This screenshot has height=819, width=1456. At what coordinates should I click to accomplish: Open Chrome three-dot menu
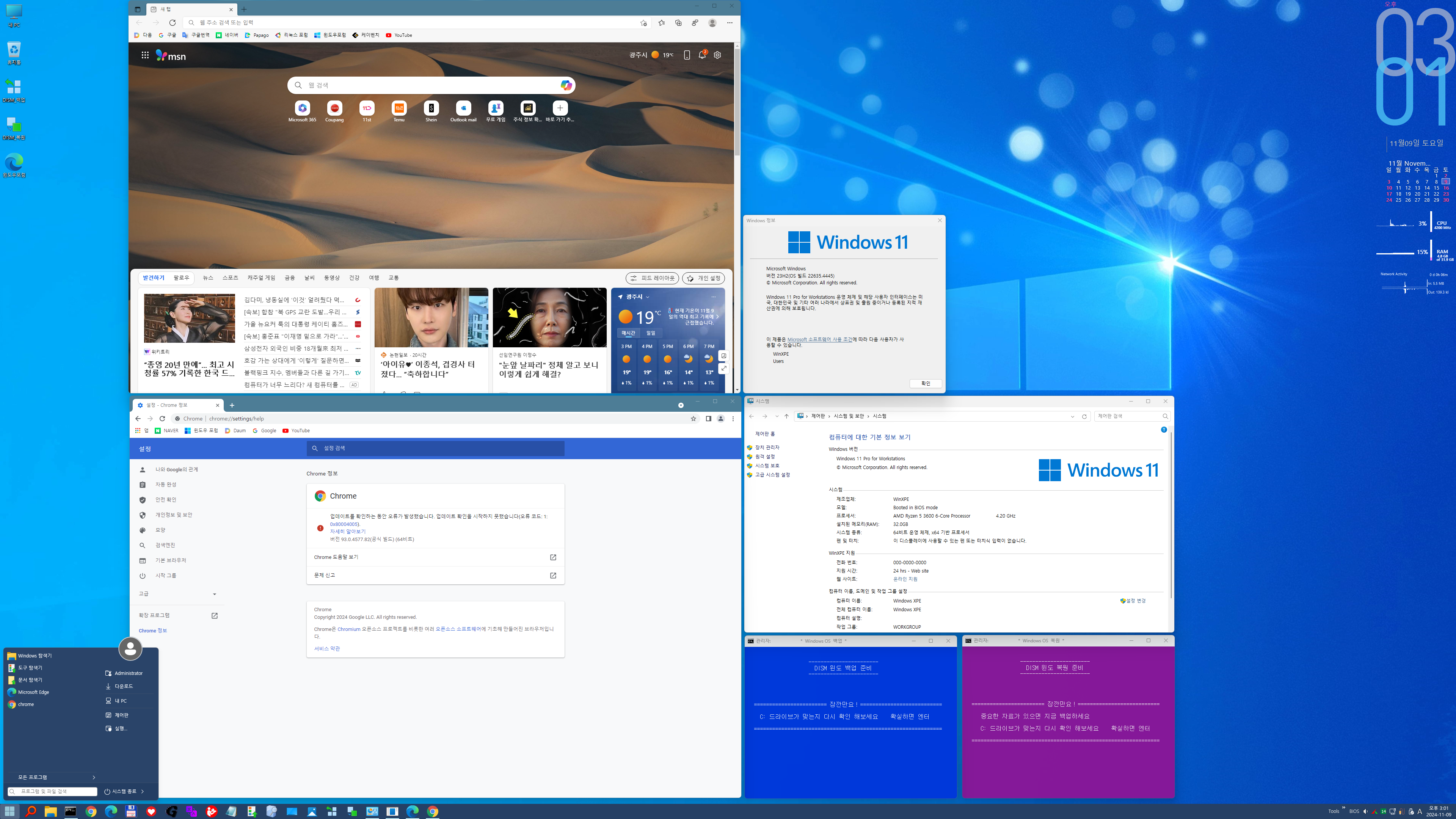[733, 419]
